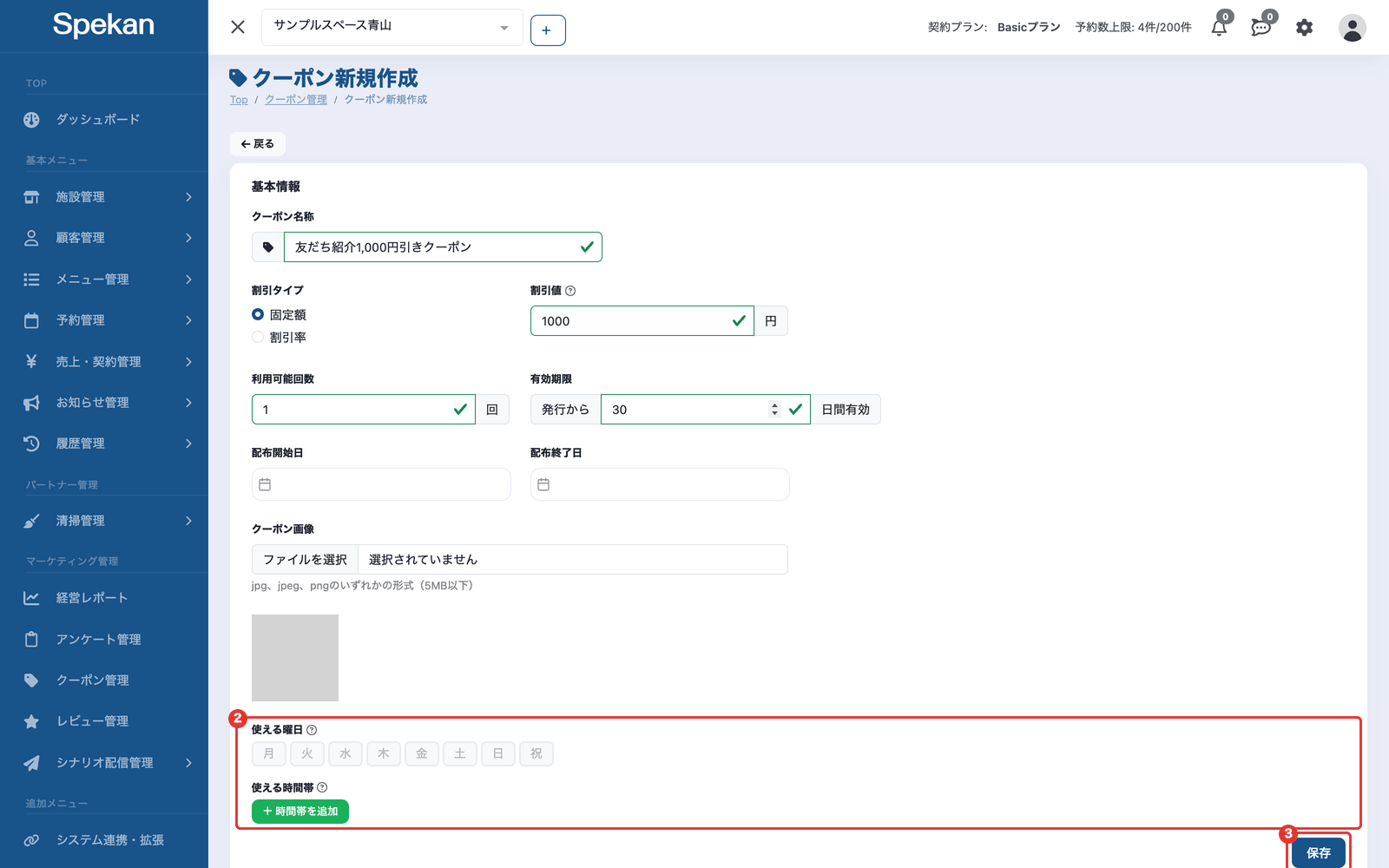The height and width of the screenshot is (868, 1389).
Task: Select the 固定額 discount type
Action: (x=258, y=314)
